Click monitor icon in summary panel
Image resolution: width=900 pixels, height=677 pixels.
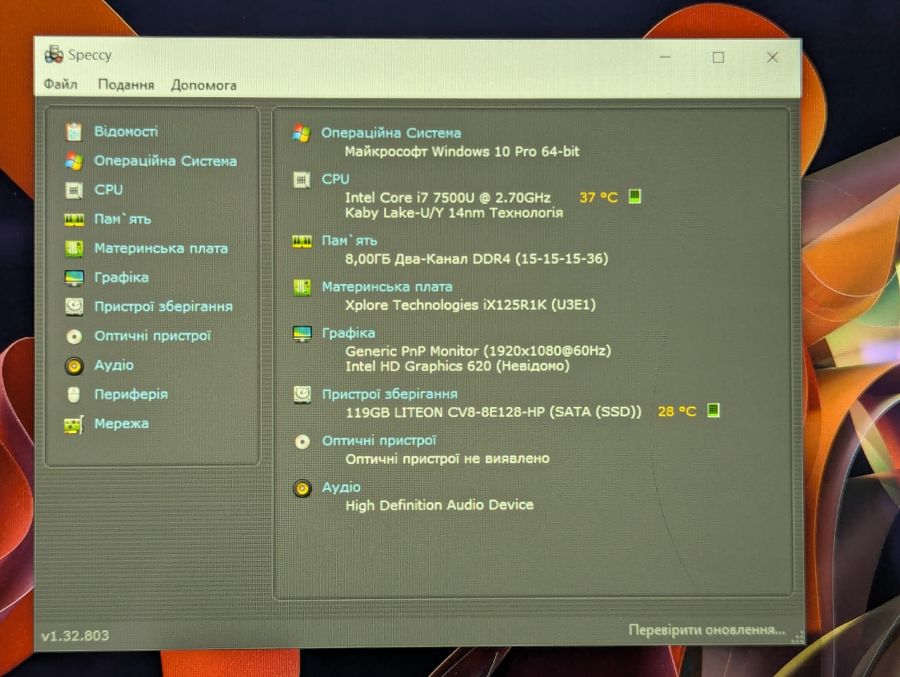[302, 334]
